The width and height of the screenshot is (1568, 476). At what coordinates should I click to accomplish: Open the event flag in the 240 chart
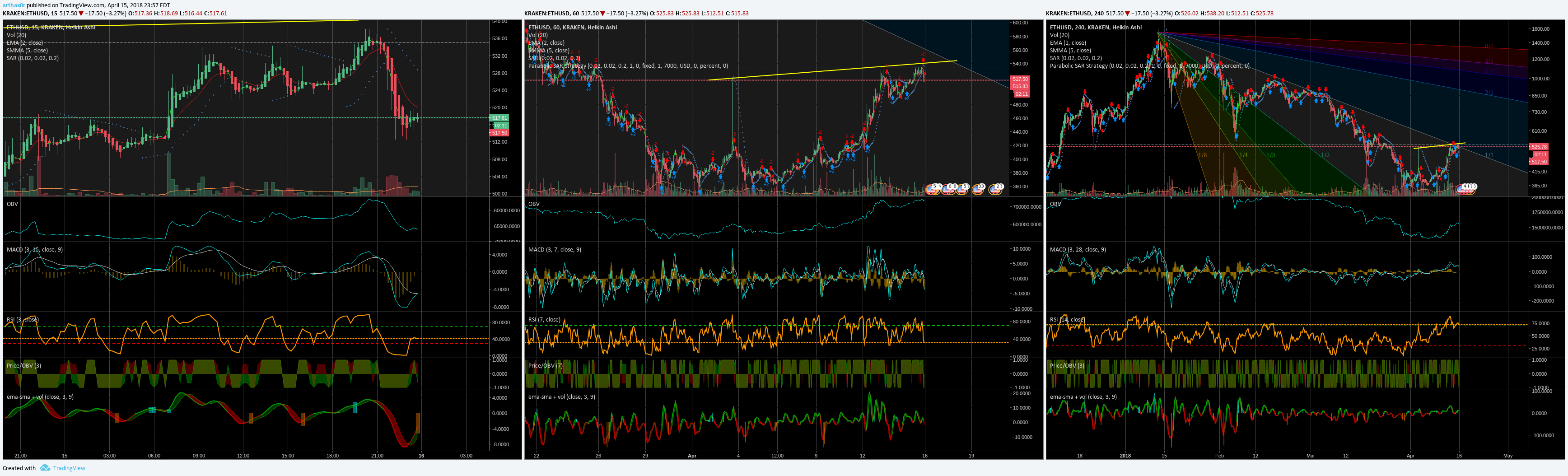(x=1466, y=189)
